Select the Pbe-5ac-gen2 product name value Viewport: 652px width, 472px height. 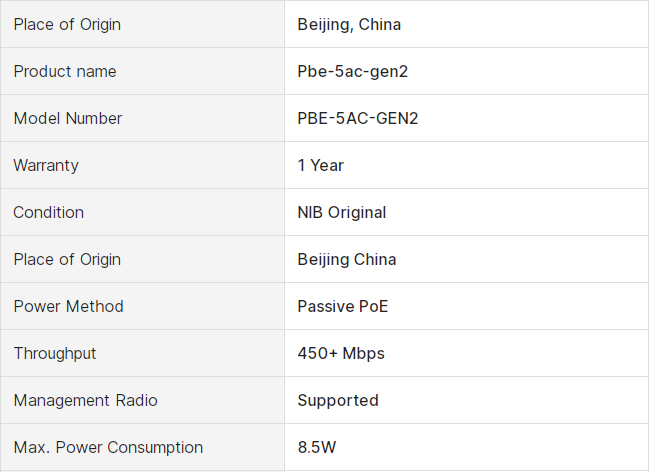click(x=352, y=71)
